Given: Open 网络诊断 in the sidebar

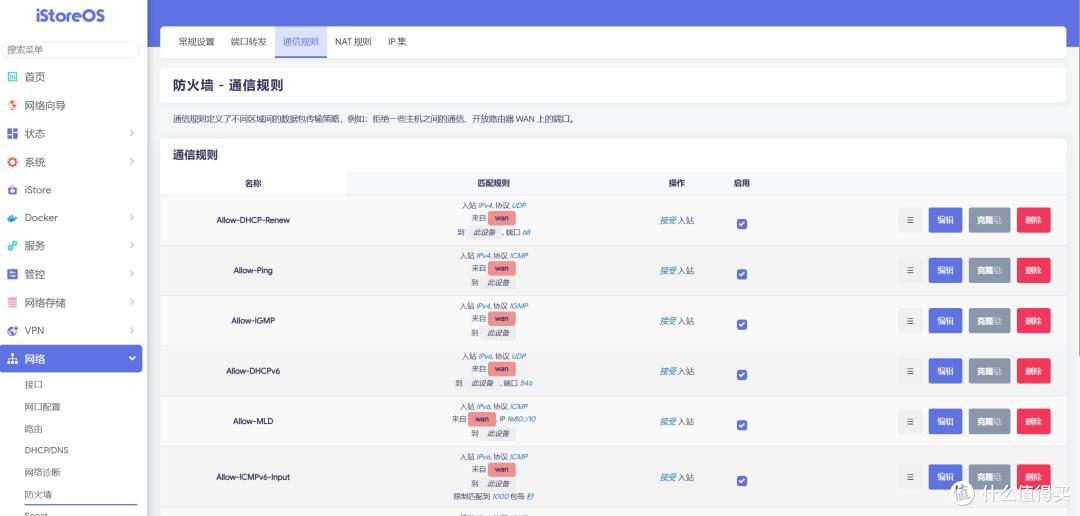Looking at the screenshot, I should coord(43,472).
